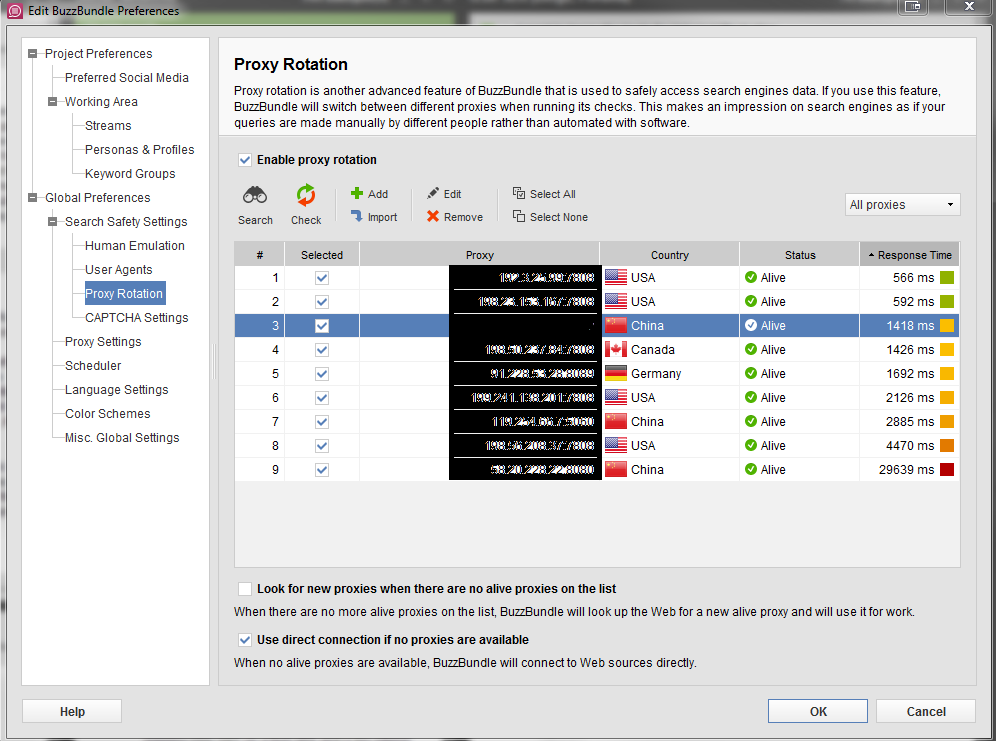Click the Alive status icon in row 1
Screen dimensions: 996x741
pos(751,277)
